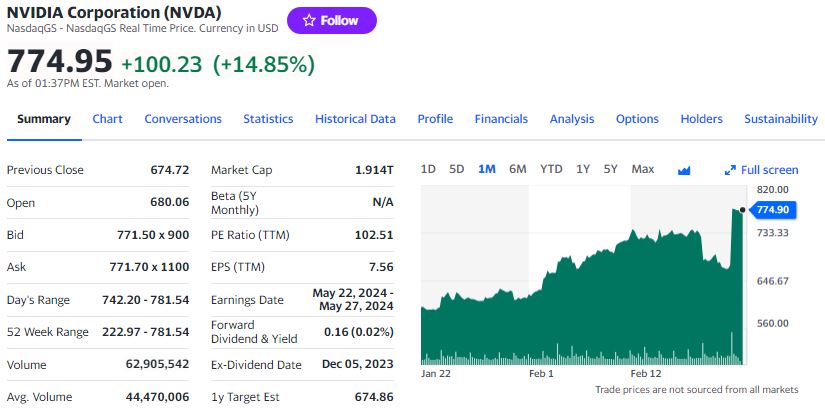
Task: Click the Market Cap value 1.914T
Action: [375, 170]
